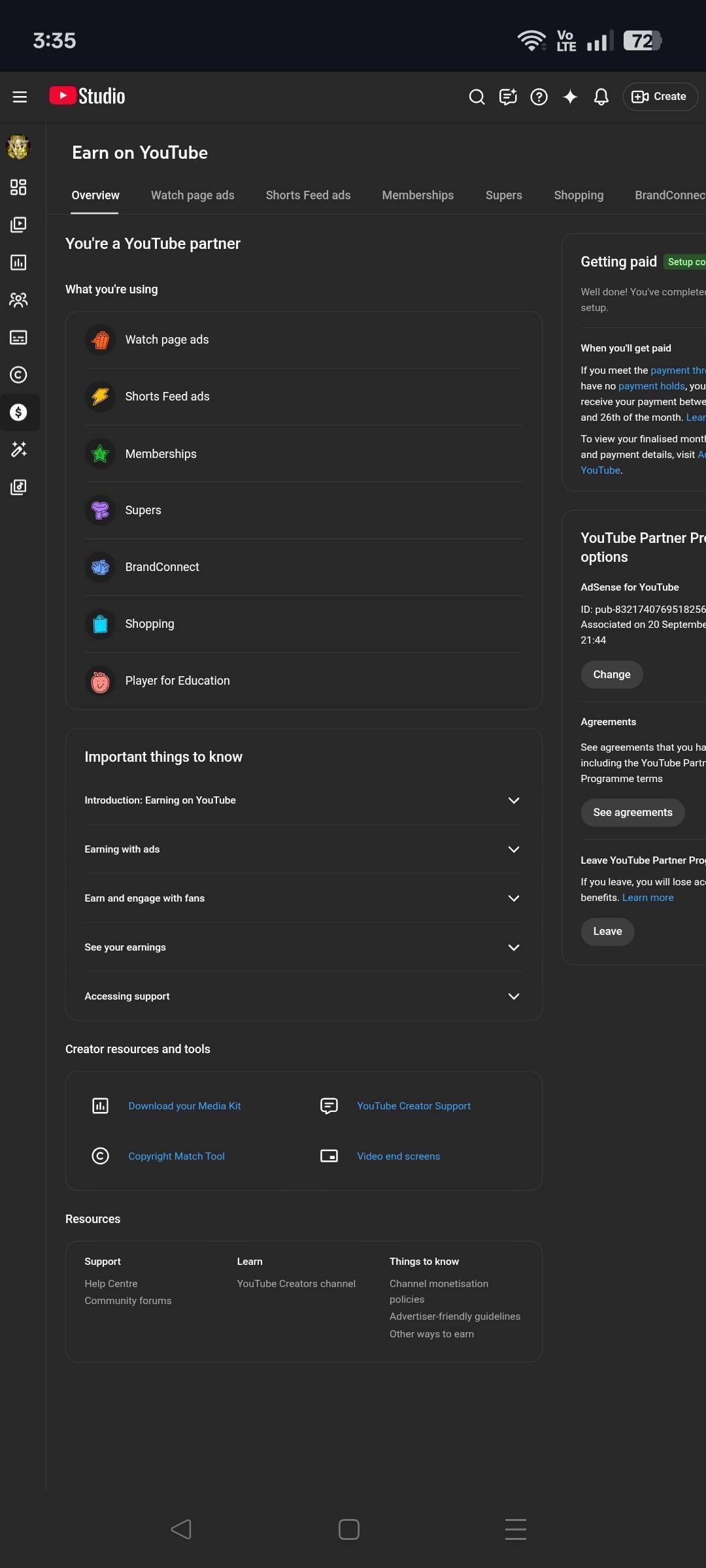Open Dashboard from the sidebar
706x1568 pixels.
pos(18,188)
